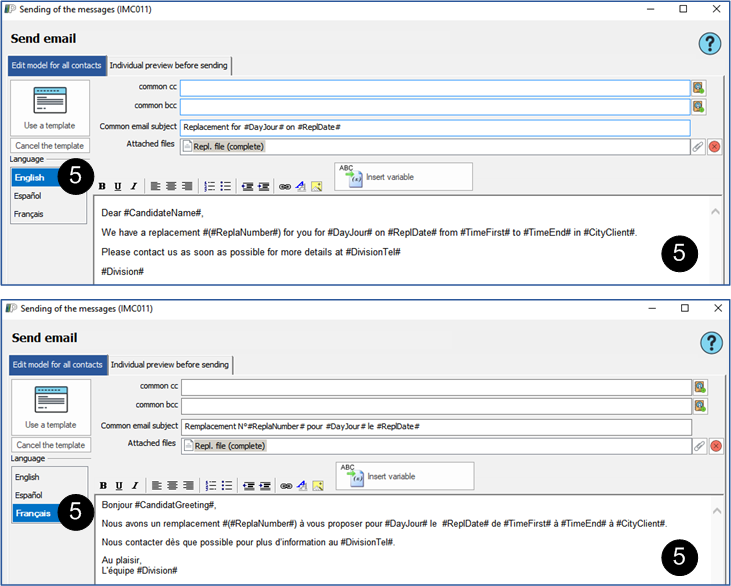Open contact lookup for common cc, top window
Viewport: 731px width, 586px height.
(x=698, y=88)
